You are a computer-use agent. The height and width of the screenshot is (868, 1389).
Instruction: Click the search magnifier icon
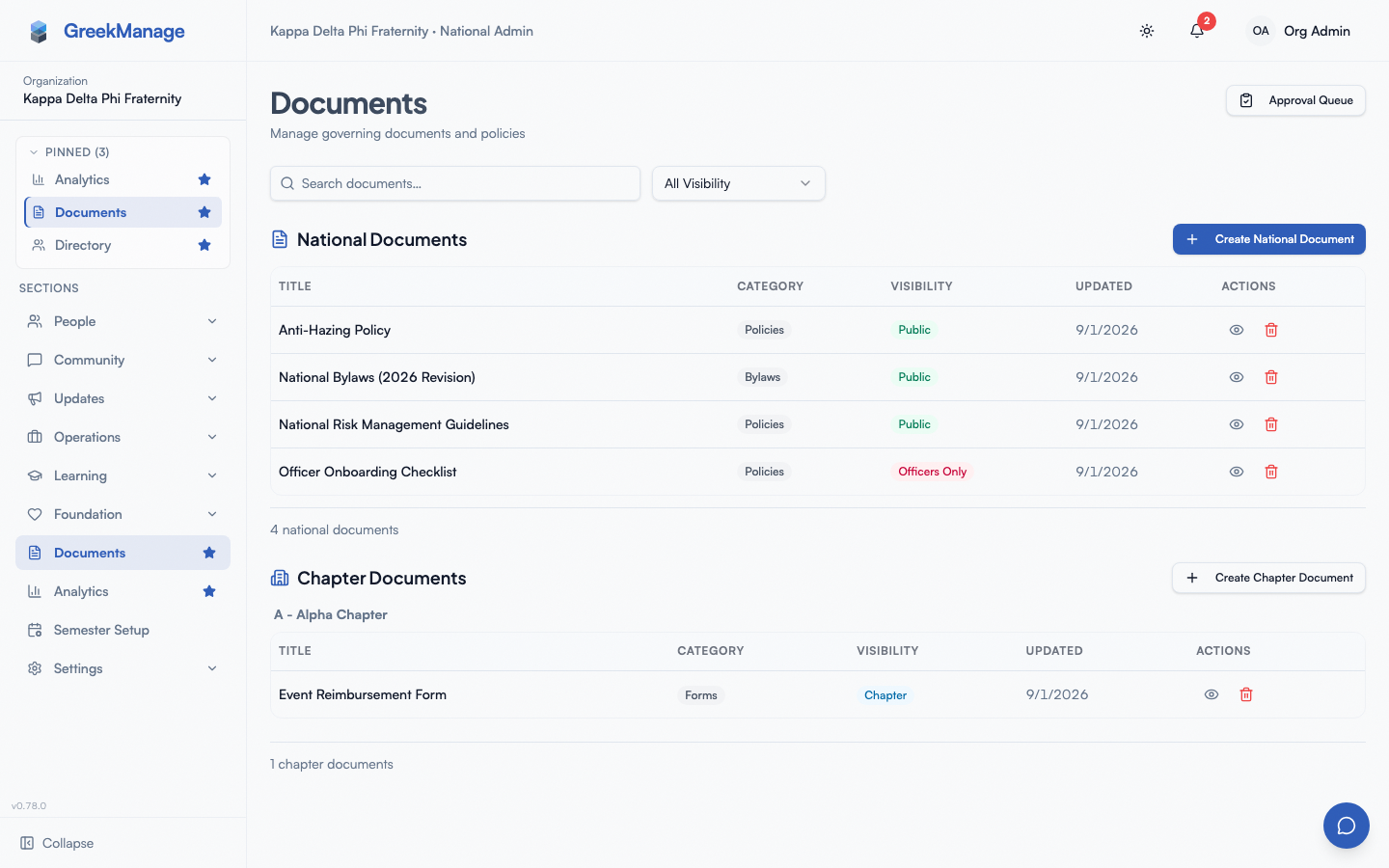(x=287, y=183)
